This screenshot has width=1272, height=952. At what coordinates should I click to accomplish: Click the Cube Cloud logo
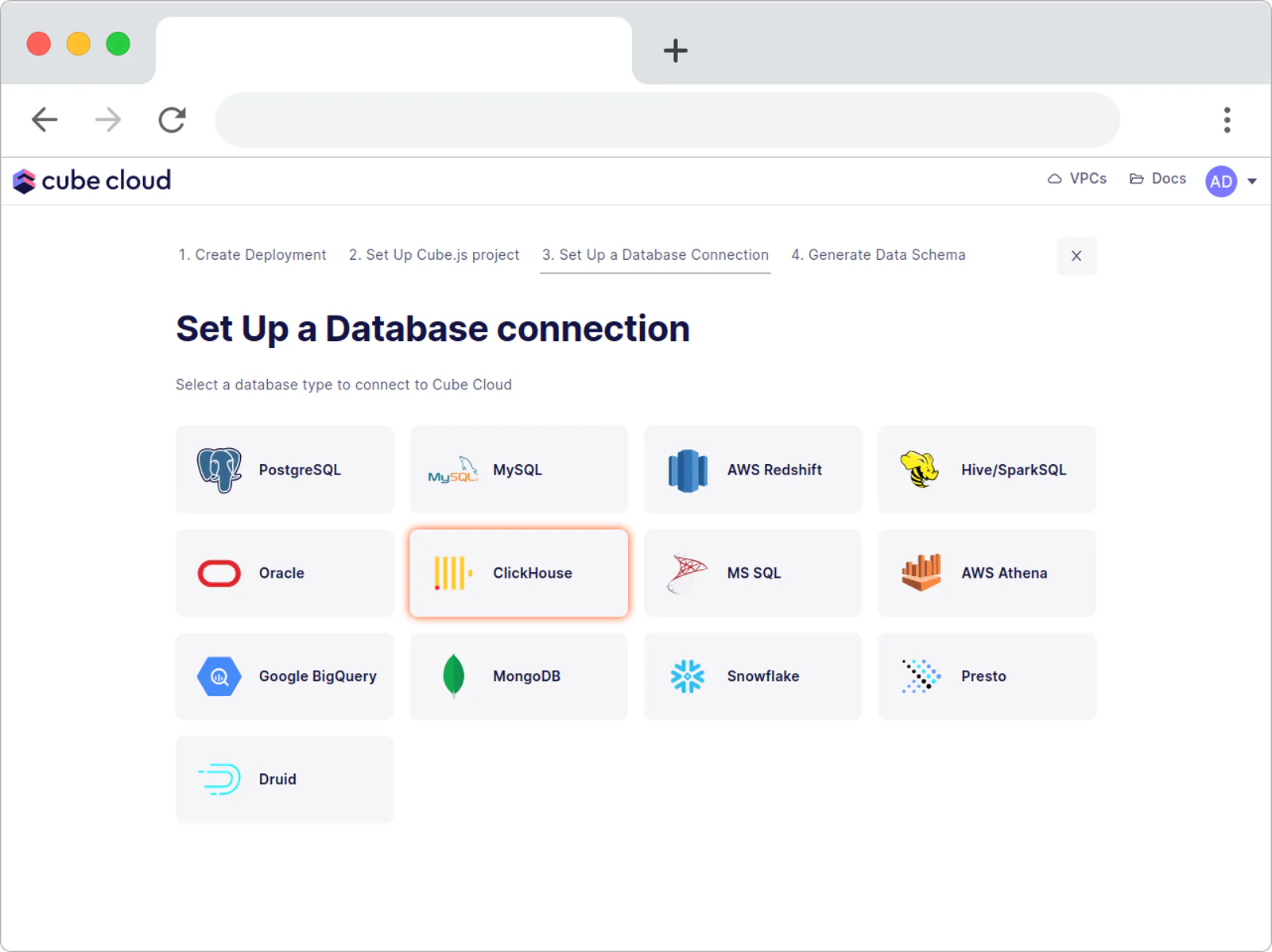92,181
